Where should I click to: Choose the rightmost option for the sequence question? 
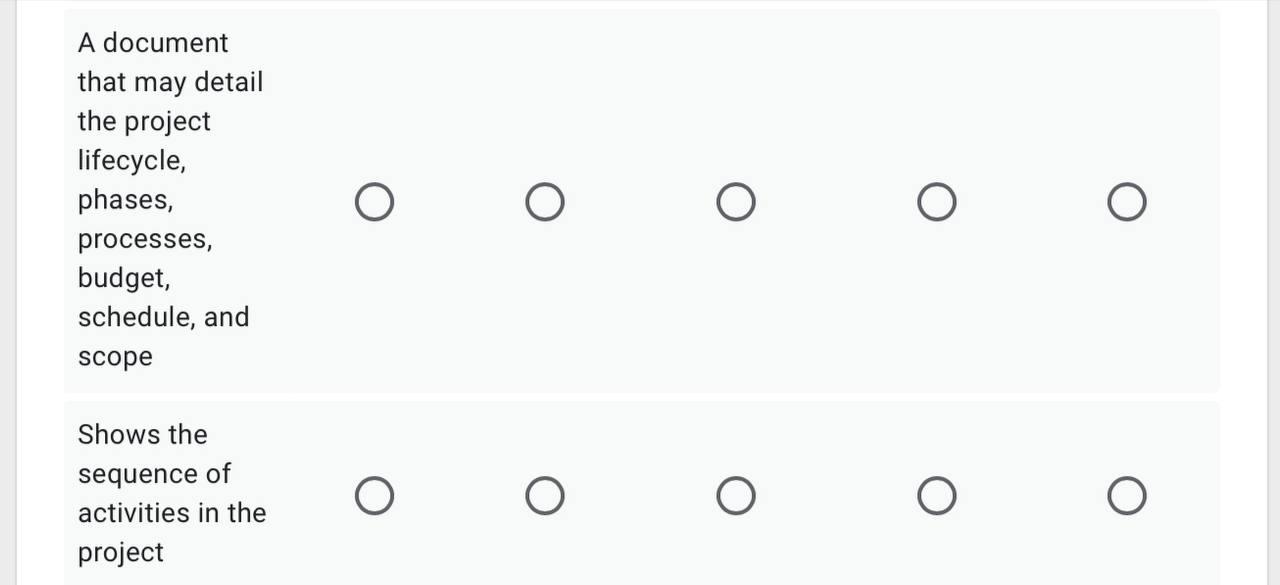click(x=1126, y=494)
